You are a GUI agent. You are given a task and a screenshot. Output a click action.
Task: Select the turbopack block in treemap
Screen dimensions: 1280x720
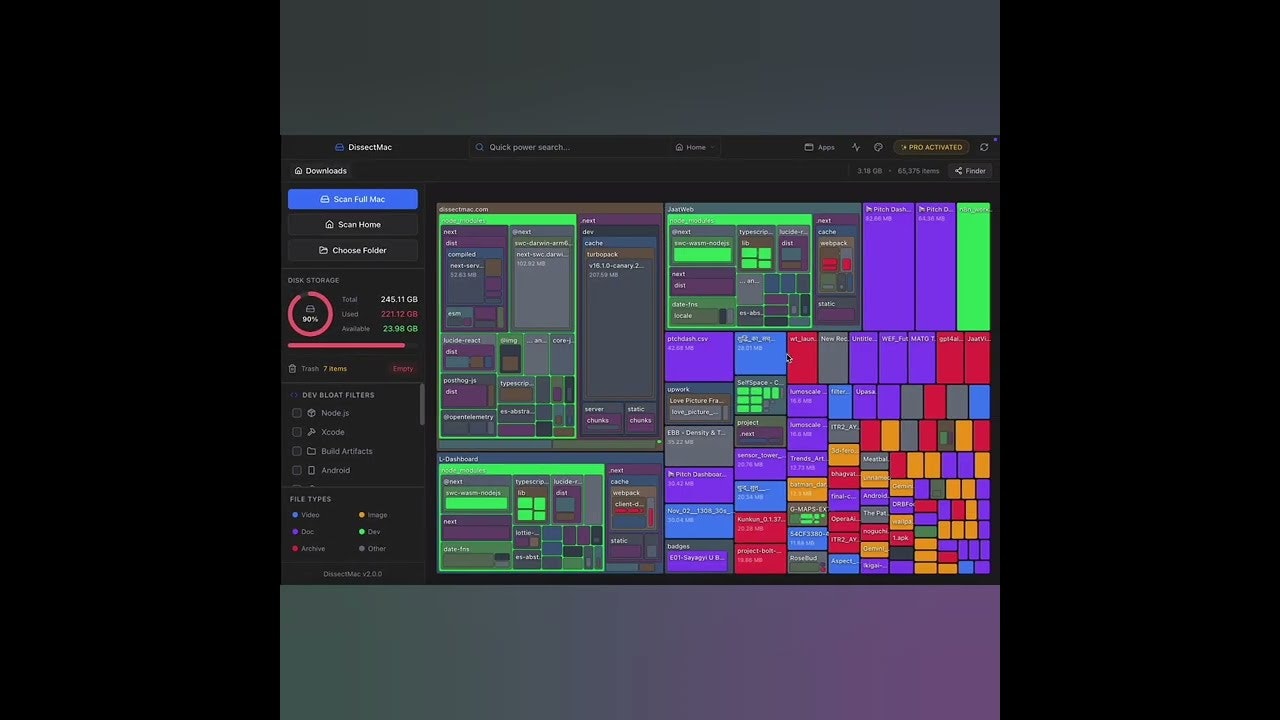point(620,323)
